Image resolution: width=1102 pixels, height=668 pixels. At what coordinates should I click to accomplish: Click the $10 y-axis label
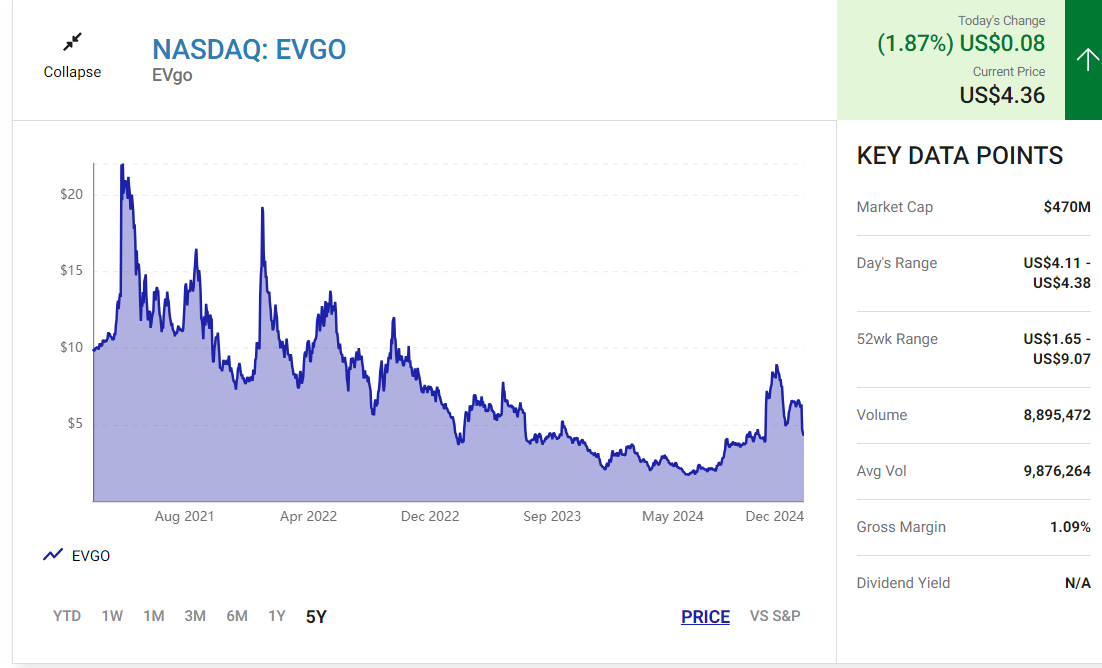pyautogui.click(x=72, y=347)
